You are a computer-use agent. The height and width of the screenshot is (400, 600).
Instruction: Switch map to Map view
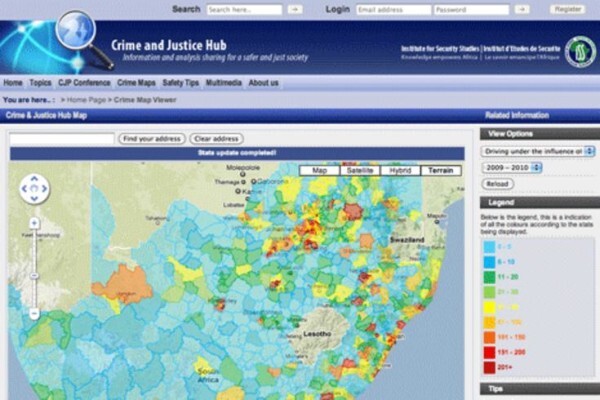(320, 171)
